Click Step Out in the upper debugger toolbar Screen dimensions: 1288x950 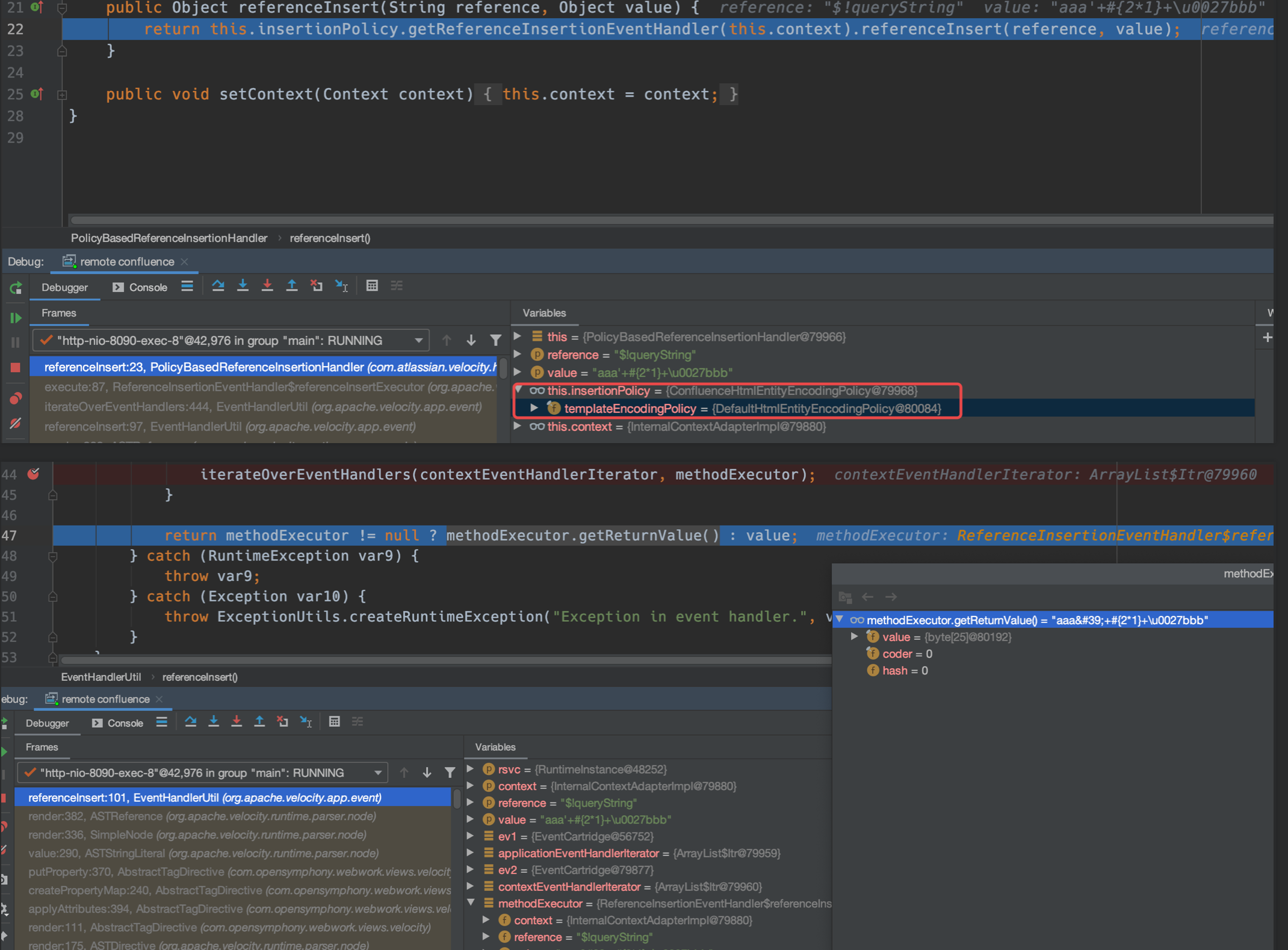(292, 286)
